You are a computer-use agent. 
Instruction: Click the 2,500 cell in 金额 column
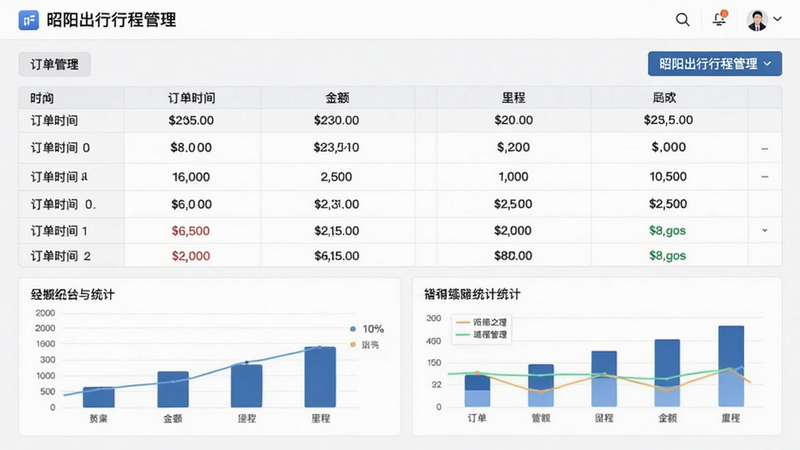(336, 177)
